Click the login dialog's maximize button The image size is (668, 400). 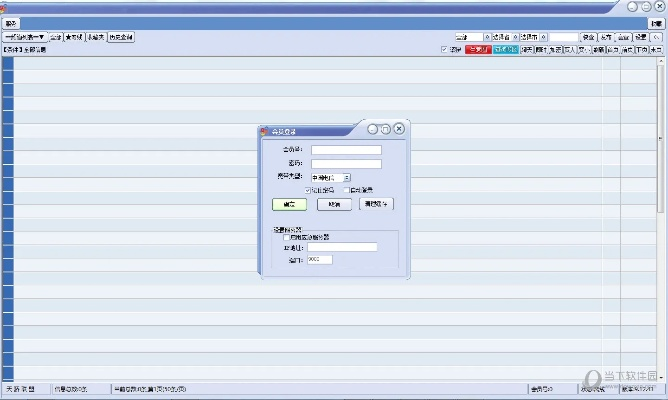pos(386,129)
